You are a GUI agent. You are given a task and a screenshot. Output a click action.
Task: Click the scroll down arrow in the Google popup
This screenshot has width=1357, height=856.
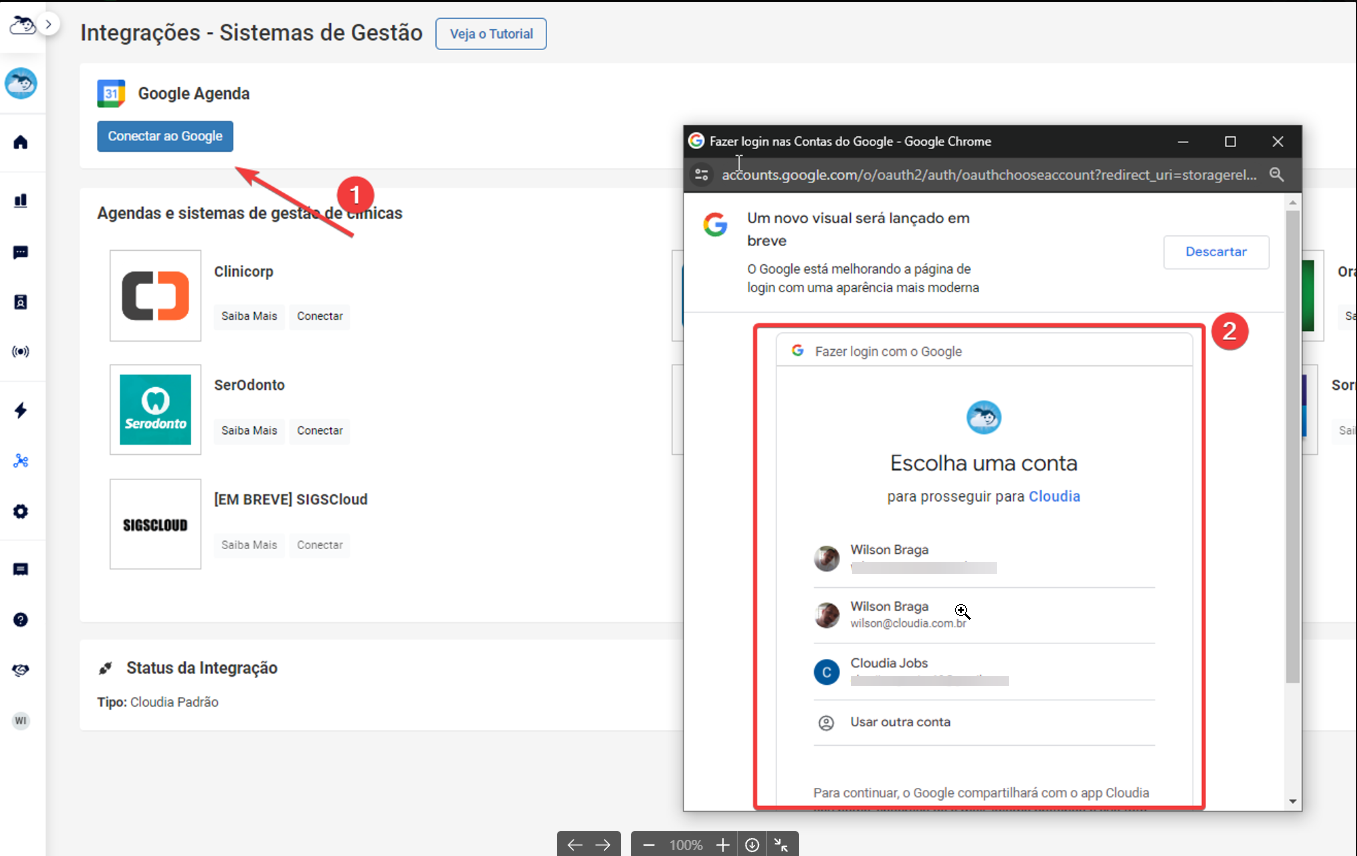[1293, 802]
